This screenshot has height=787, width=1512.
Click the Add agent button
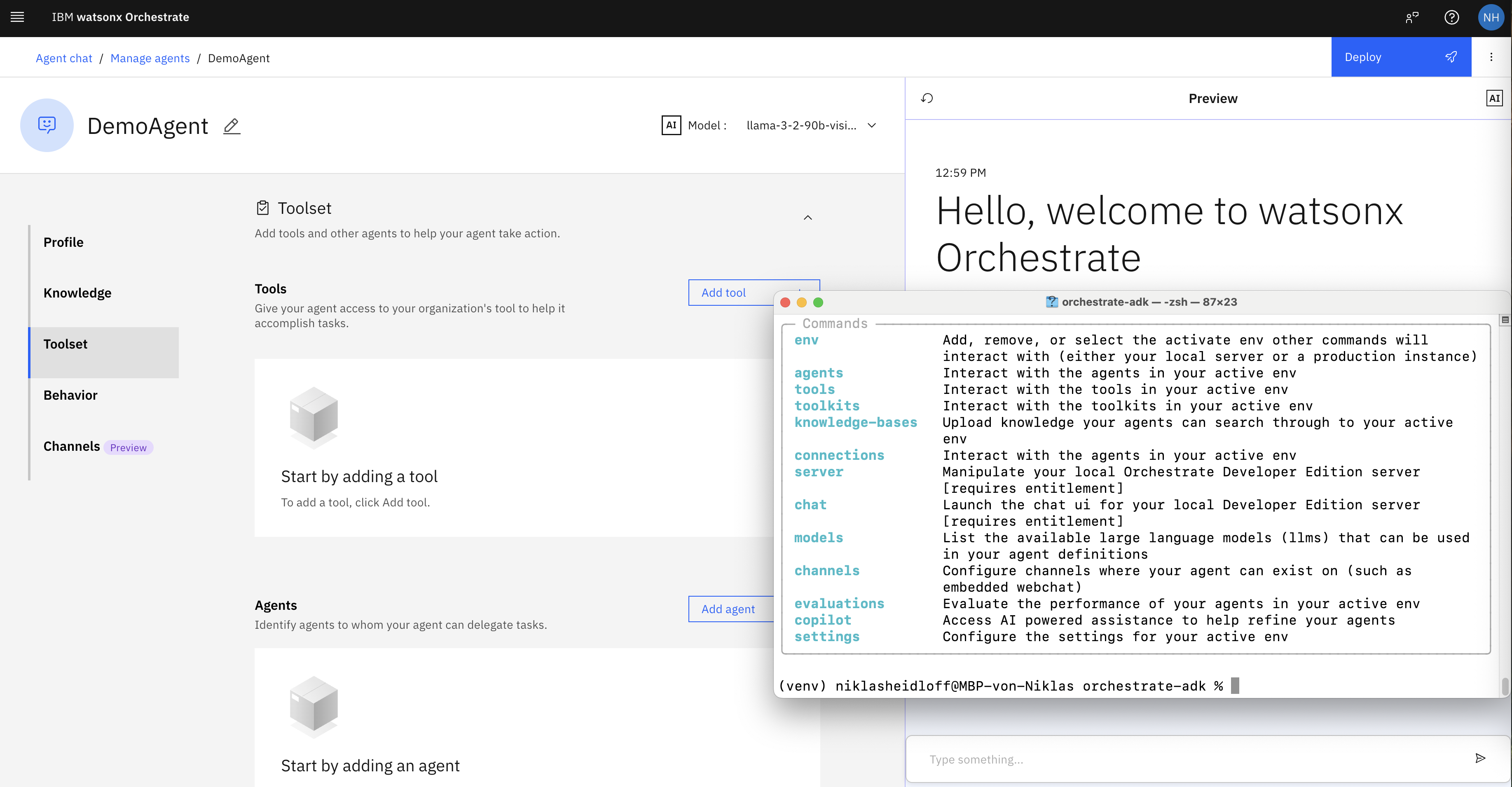[731, 609]
